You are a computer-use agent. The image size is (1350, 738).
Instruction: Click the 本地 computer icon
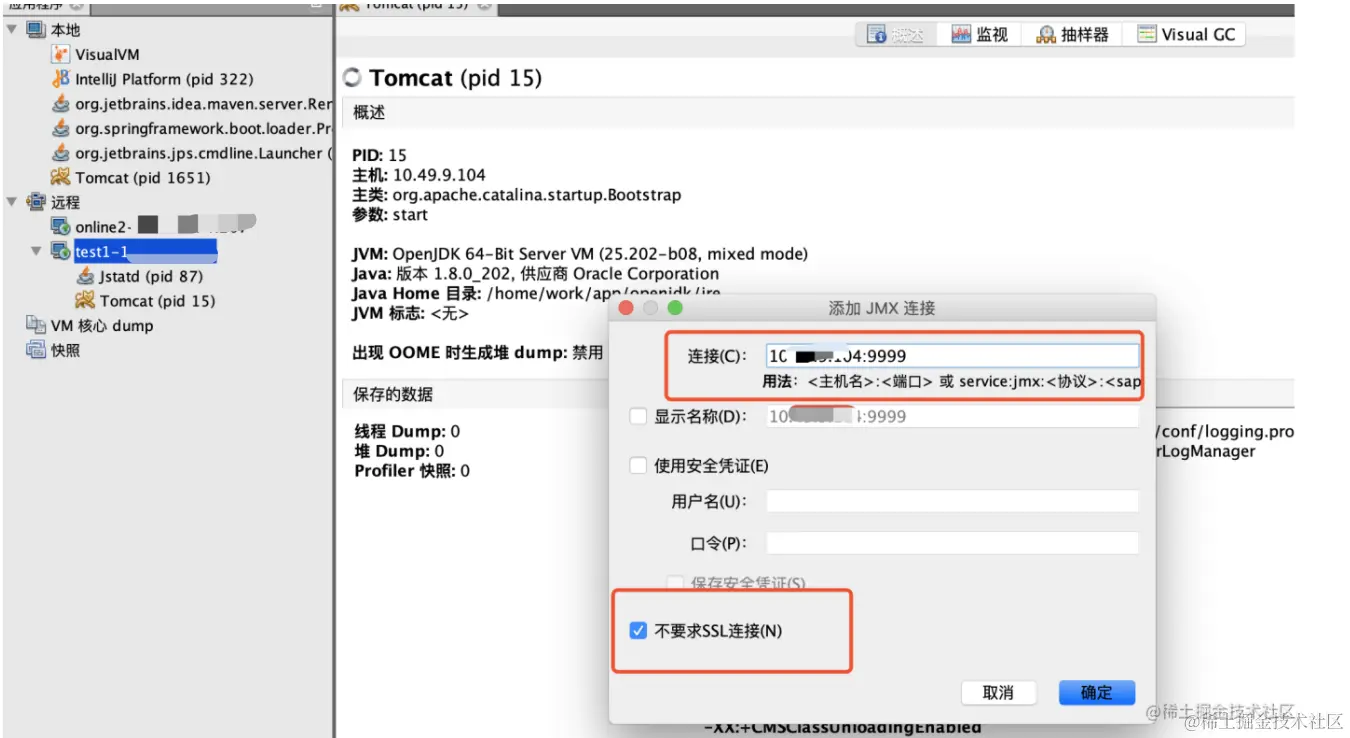click(x=36, y=29)
